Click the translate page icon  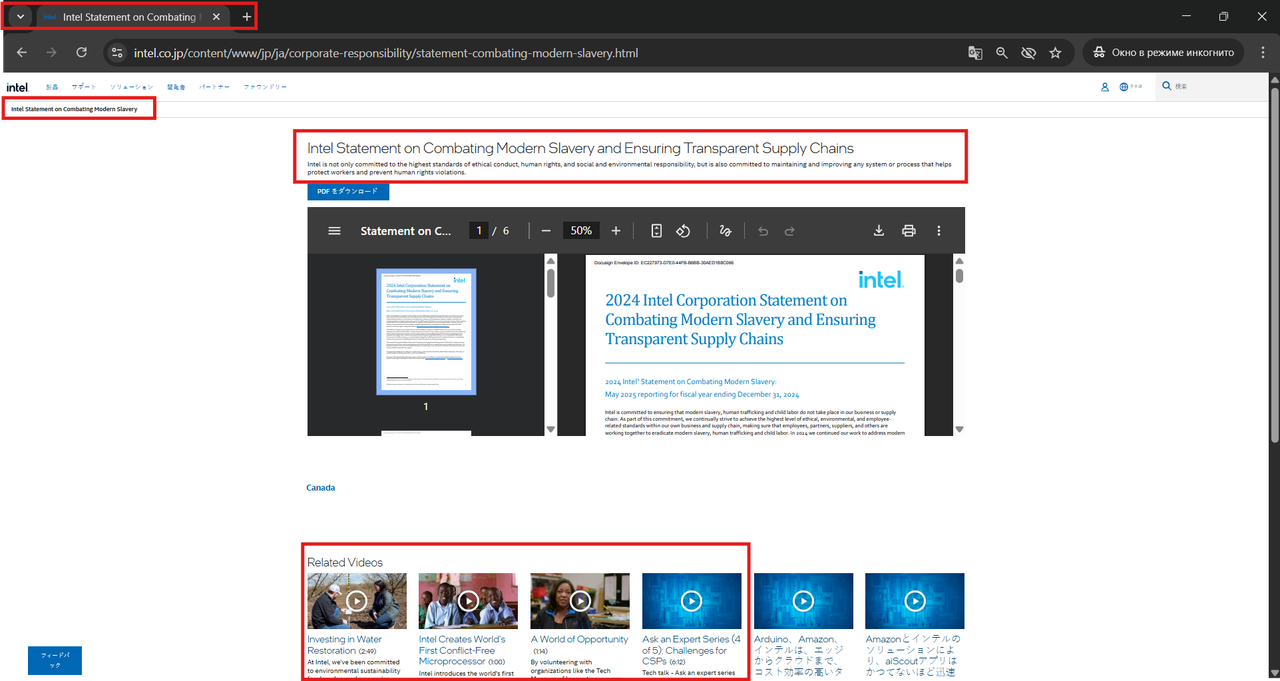click(x=975, y=53)
